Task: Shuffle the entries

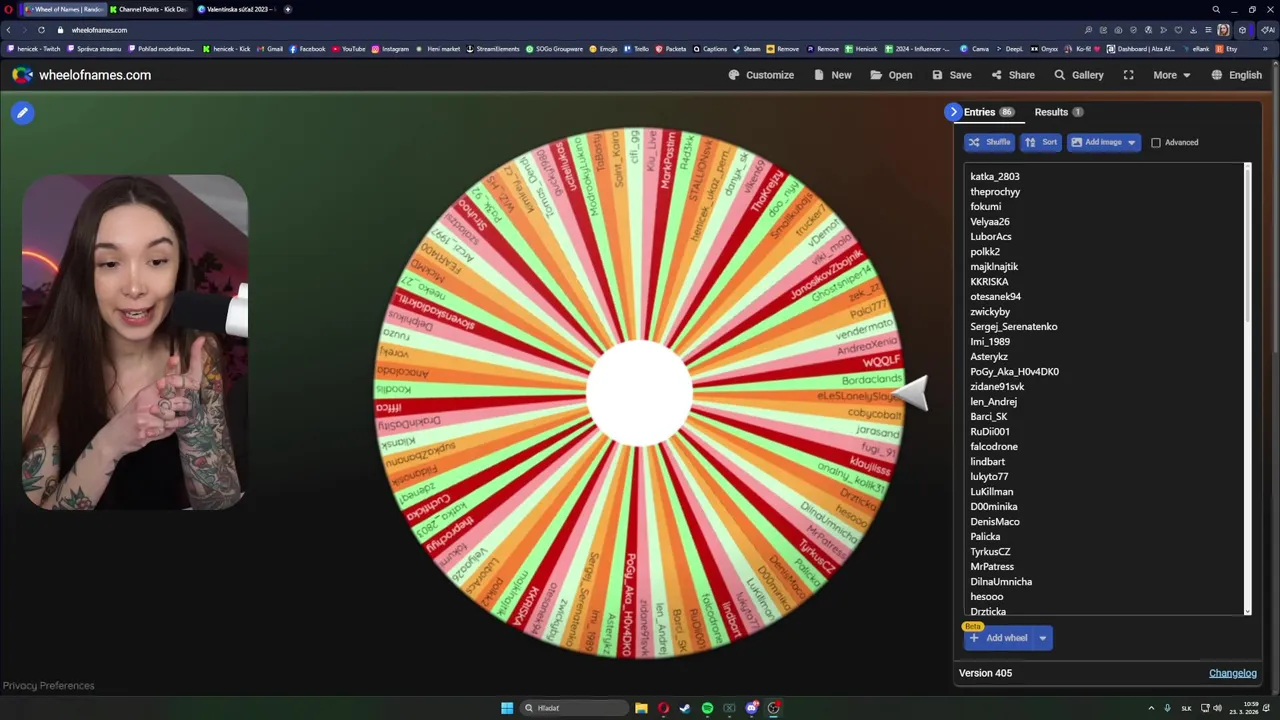Action: [989, 143]
